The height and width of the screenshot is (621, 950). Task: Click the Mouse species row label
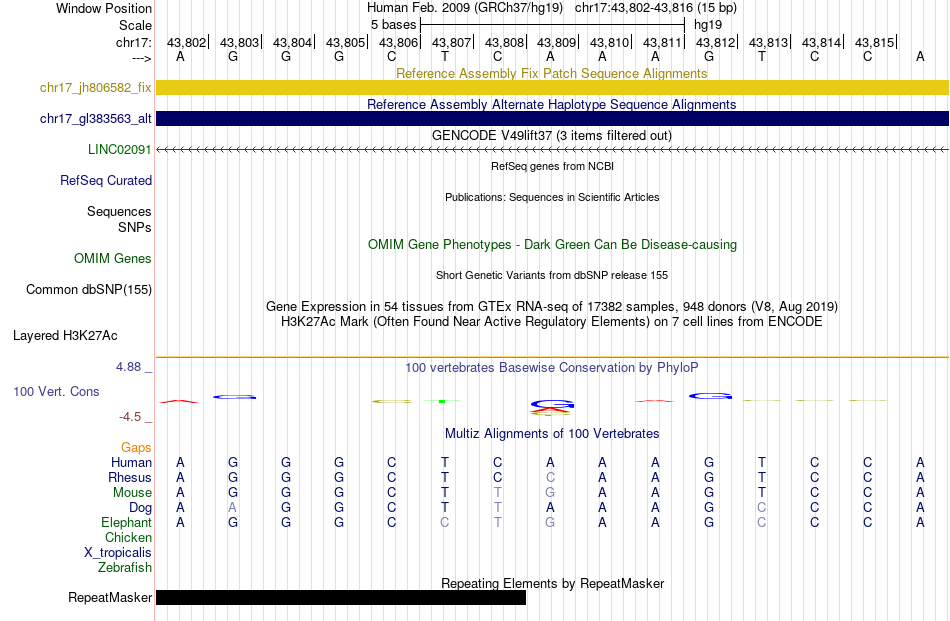point(132,493)
